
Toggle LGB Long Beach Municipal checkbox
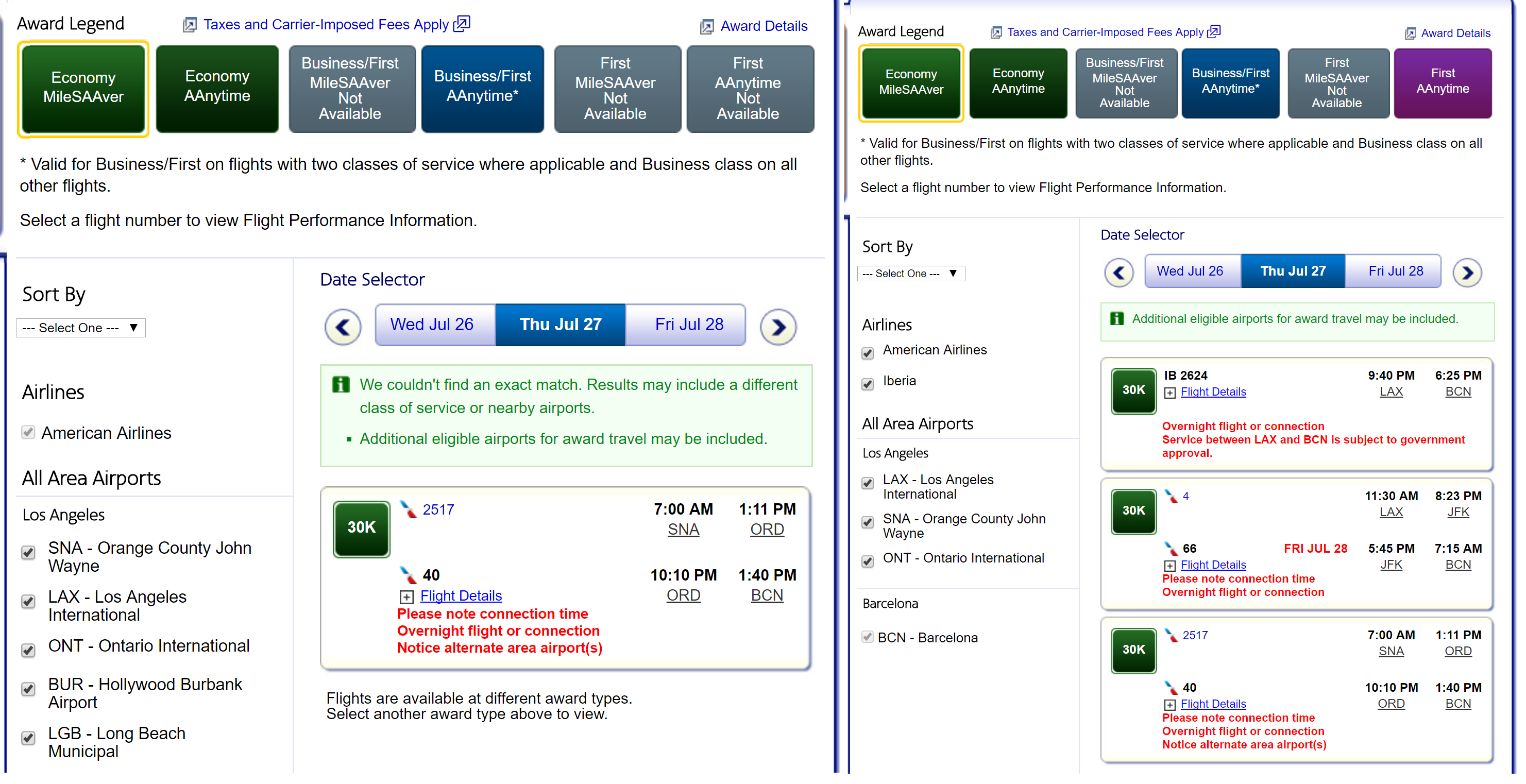(28, 738)
